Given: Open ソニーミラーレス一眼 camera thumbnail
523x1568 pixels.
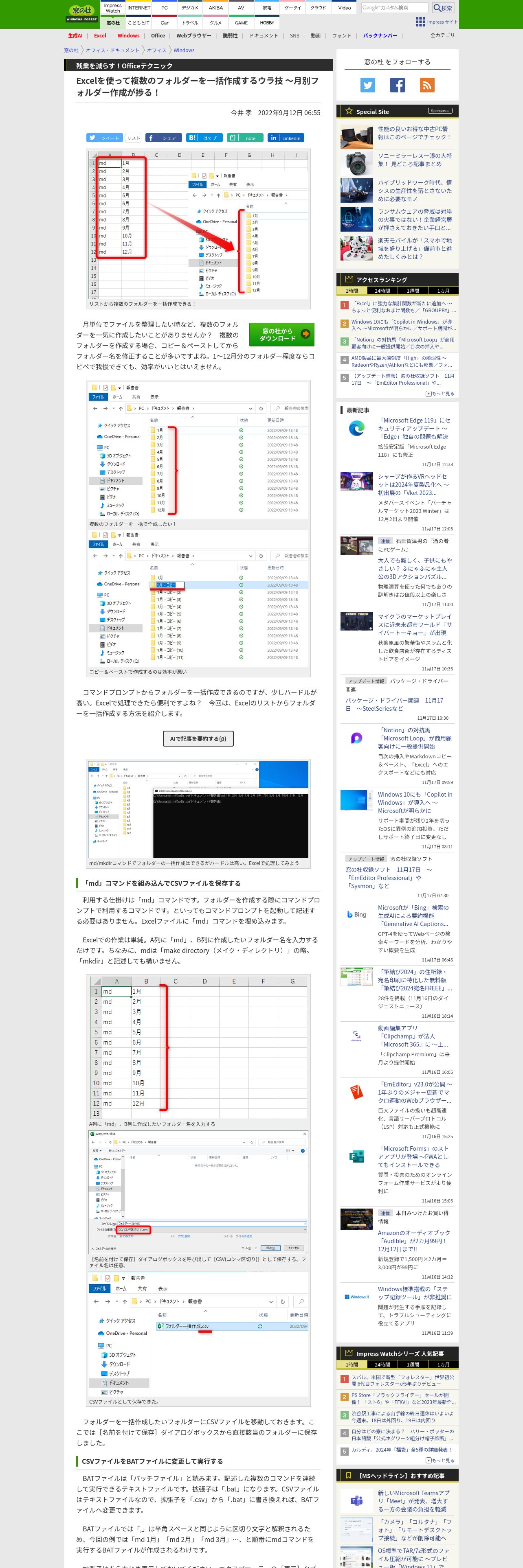Looking at the screenshot, I should [x=357, y=164].
